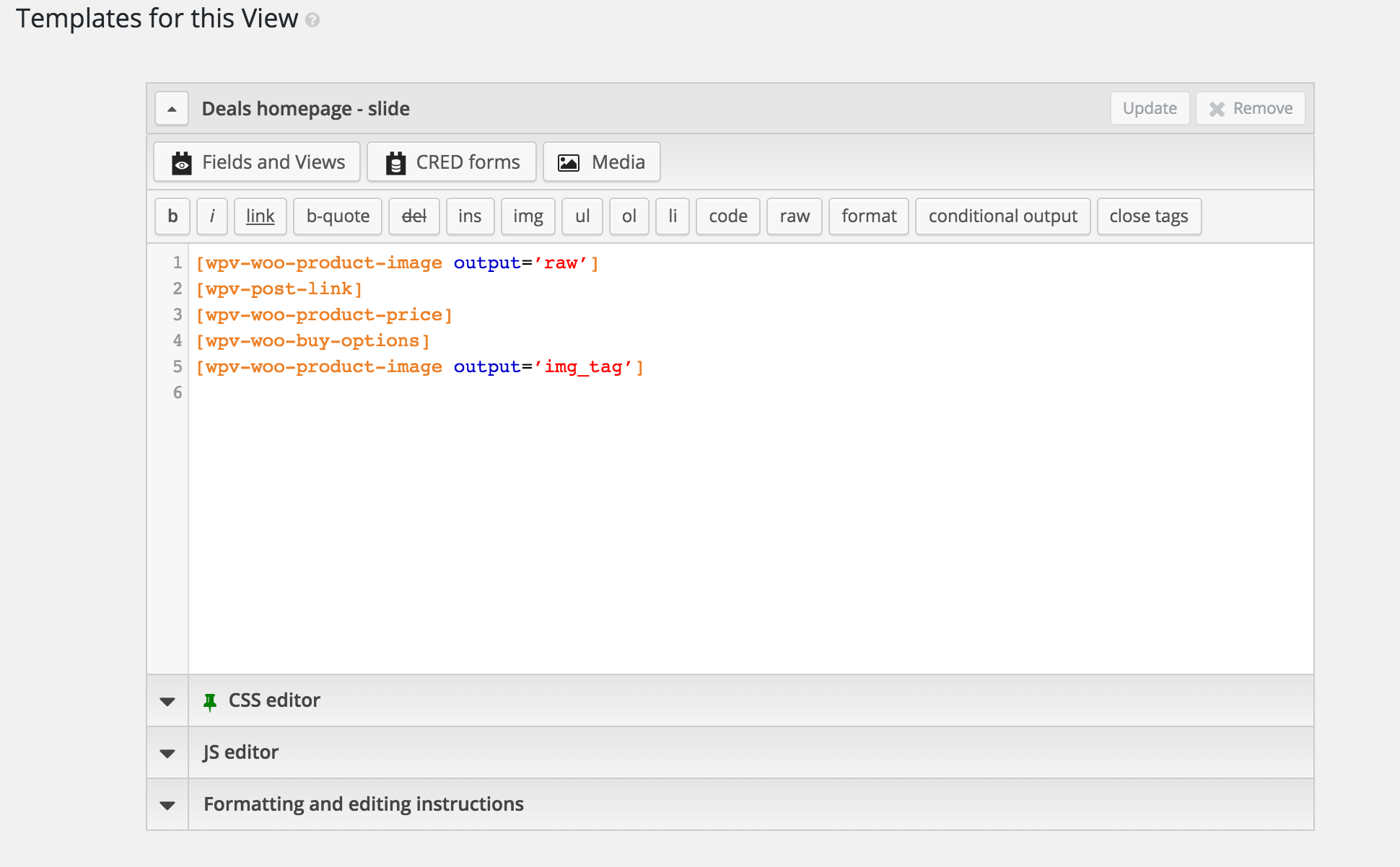Collapse the Deals homepage slide template

172,109
